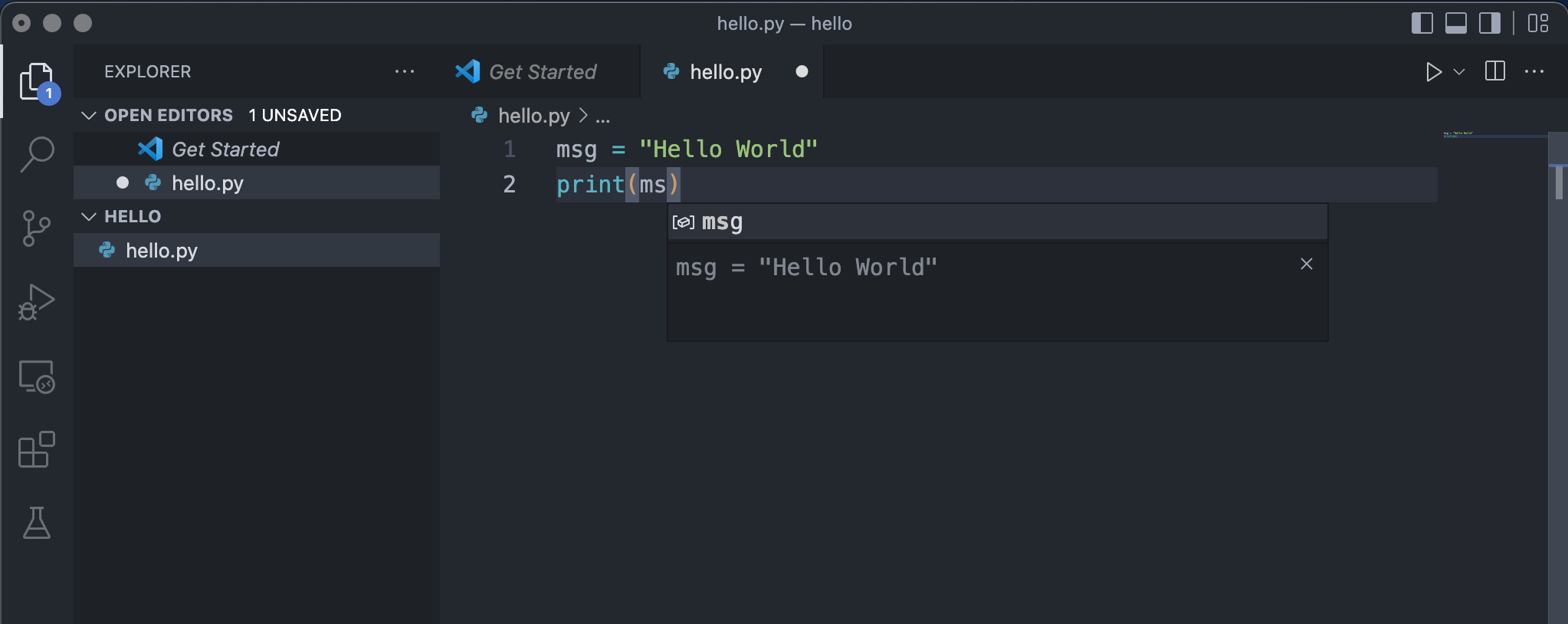
Task: Open the Explorer view in activity bar
Action: [37, 81]
